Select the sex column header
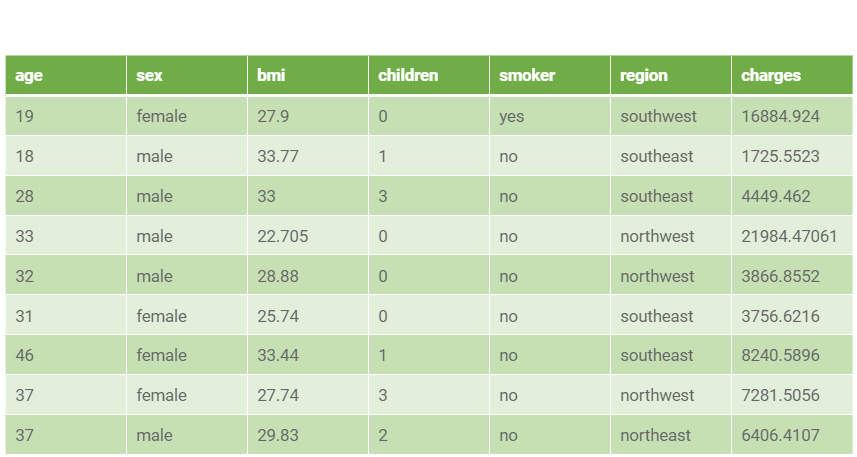 (187, 75)
